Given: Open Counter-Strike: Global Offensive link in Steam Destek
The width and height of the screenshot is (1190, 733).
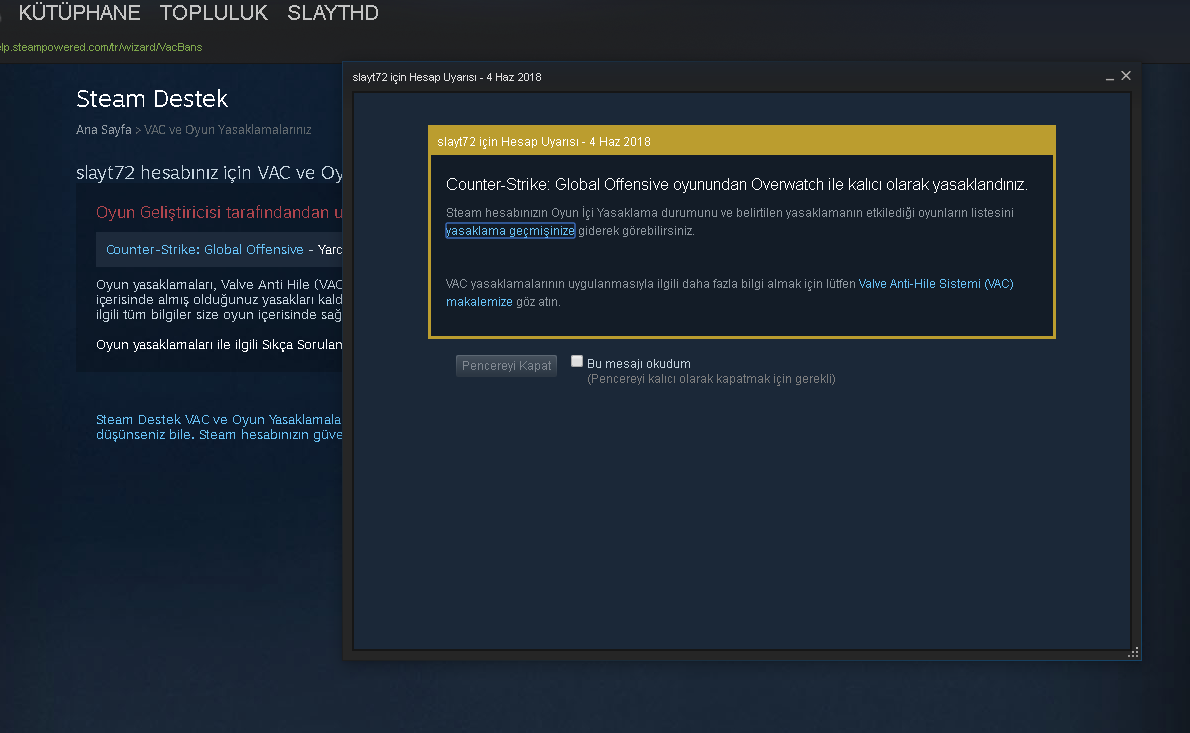Looking at the screenshot, I should click(x=204, y=250).
